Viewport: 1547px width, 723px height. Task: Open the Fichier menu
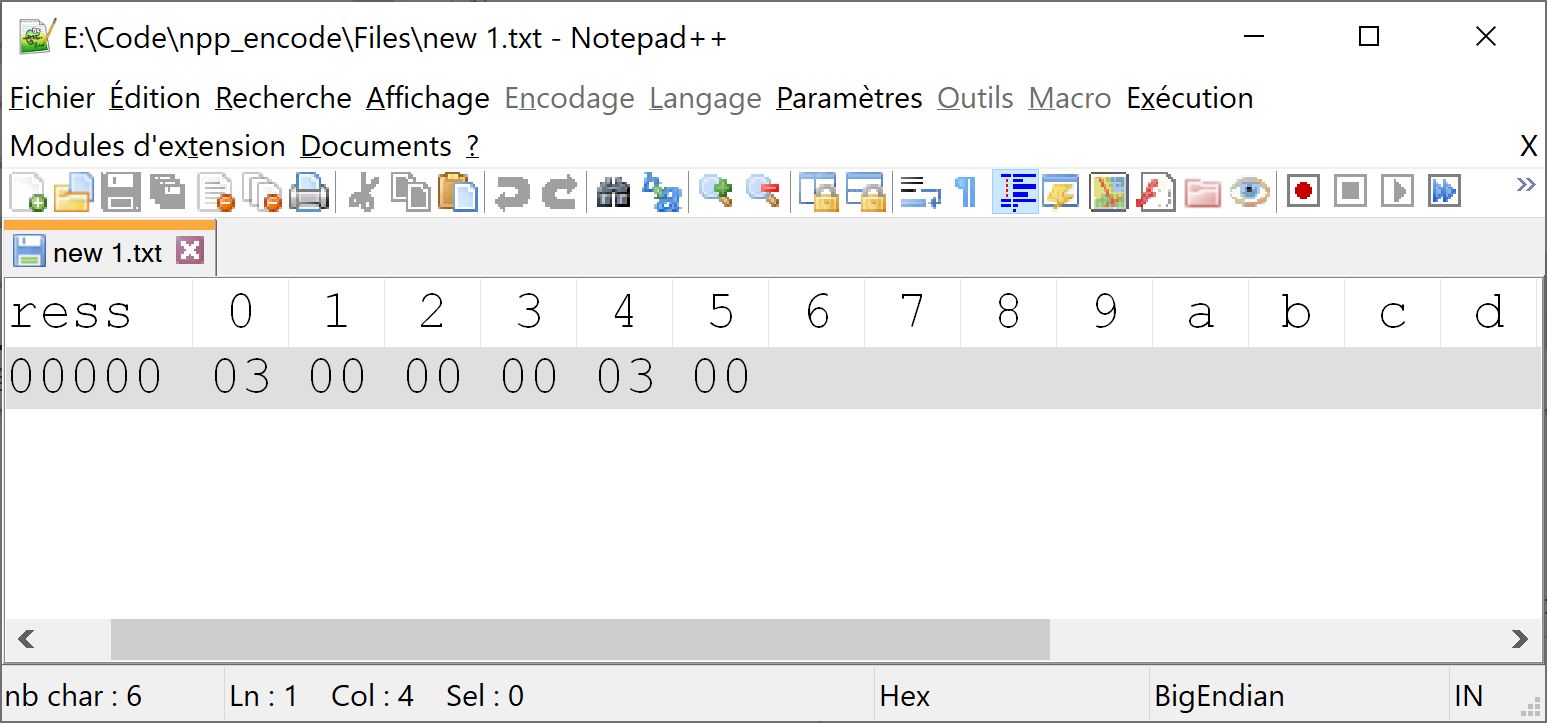point(51,98)
